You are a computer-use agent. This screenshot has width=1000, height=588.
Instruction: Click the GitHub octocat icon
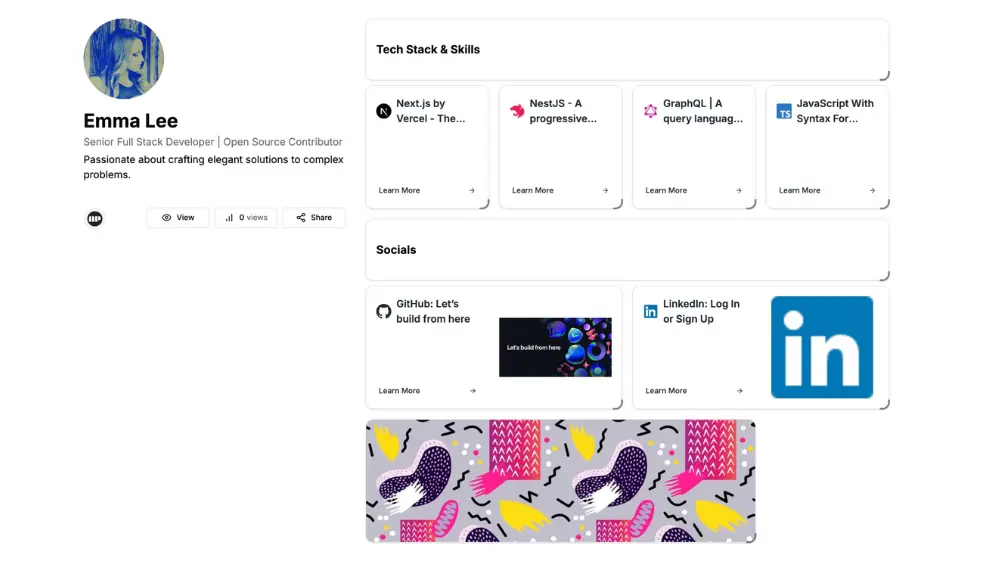pyautogui.click(x=383, y=311)
